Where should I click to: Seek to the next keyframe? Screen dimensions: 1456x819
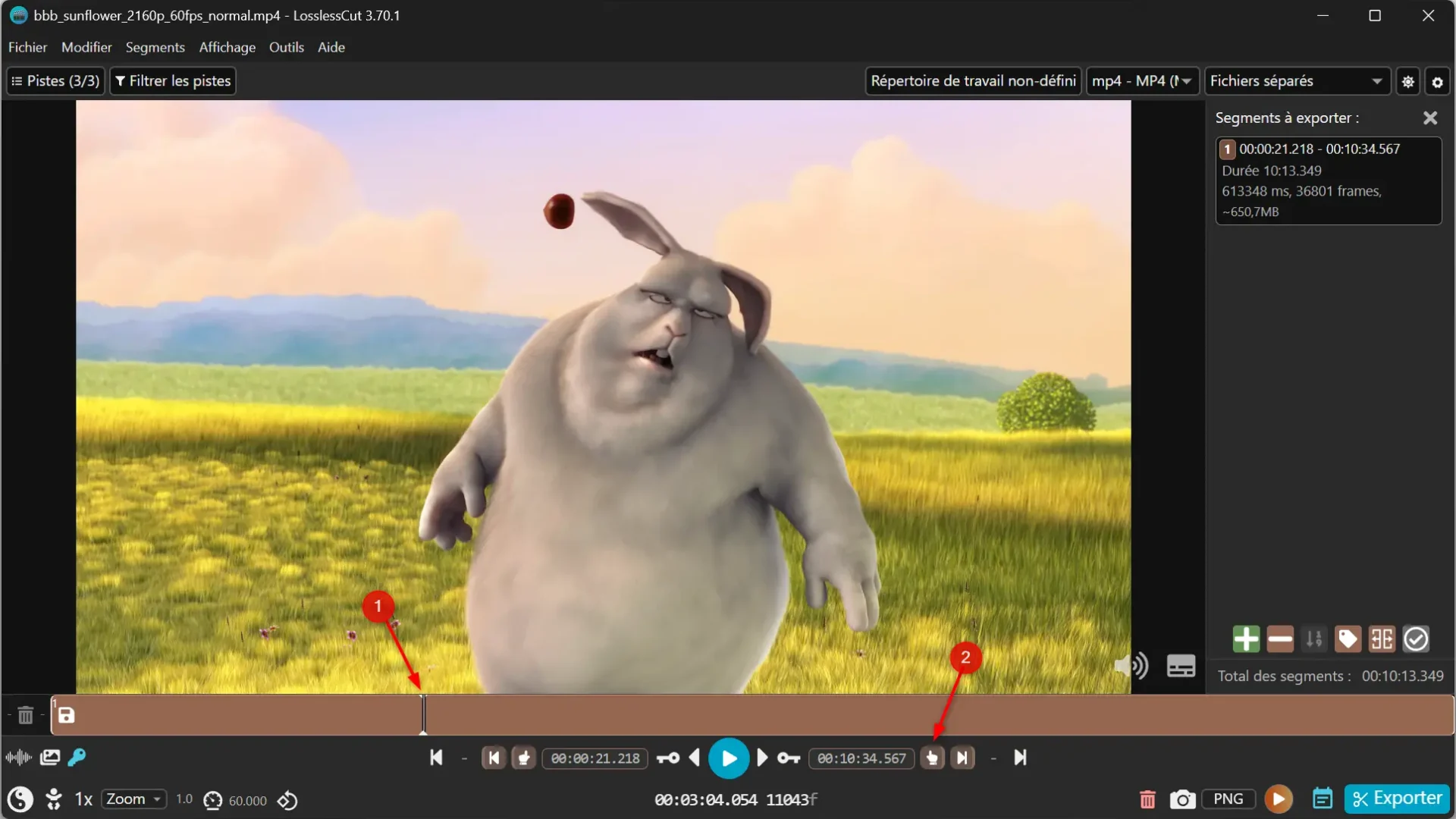tap(789, 758)
